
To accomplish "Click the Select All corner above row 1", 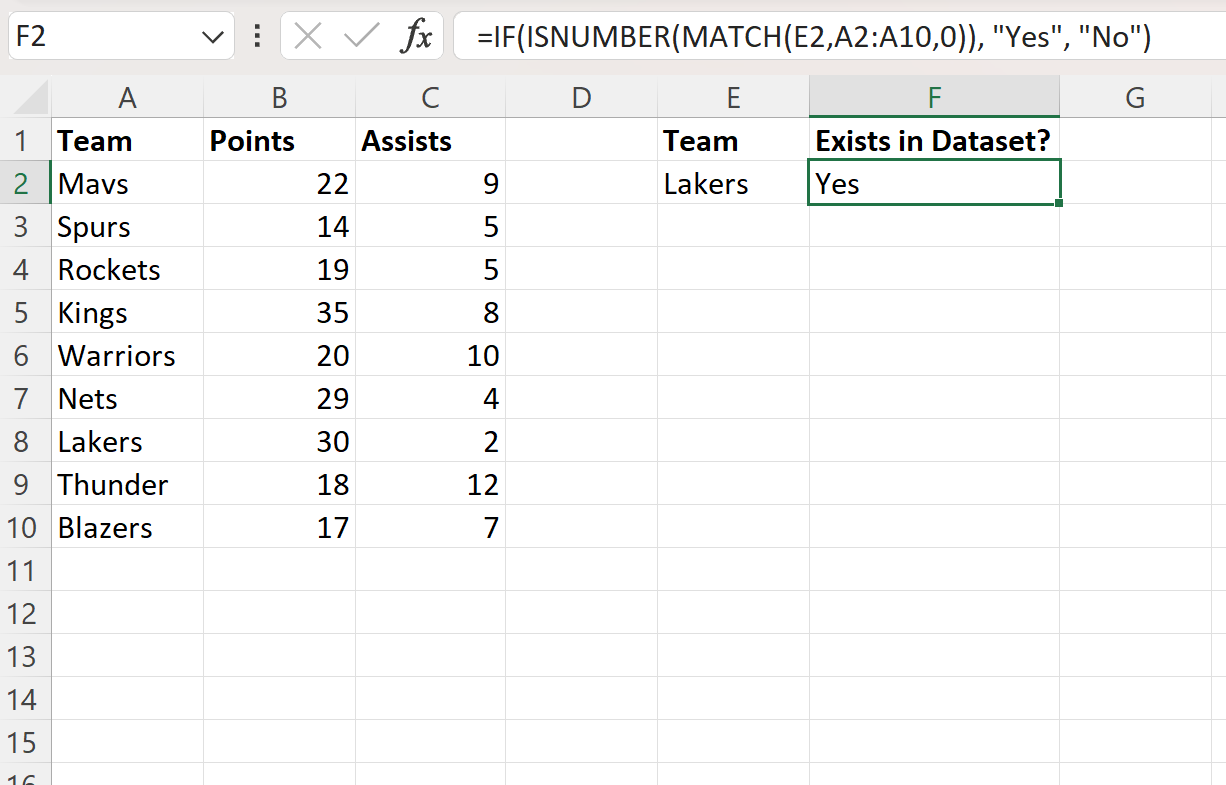I will pyautogui.click(x=26, y=96).
